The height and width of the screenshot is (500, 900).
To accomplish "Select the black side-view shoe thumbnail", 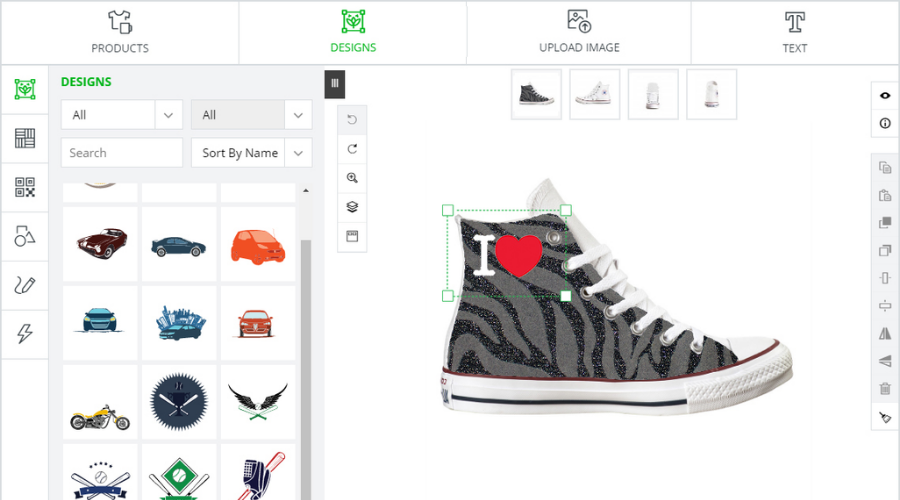I will point(536,95).
